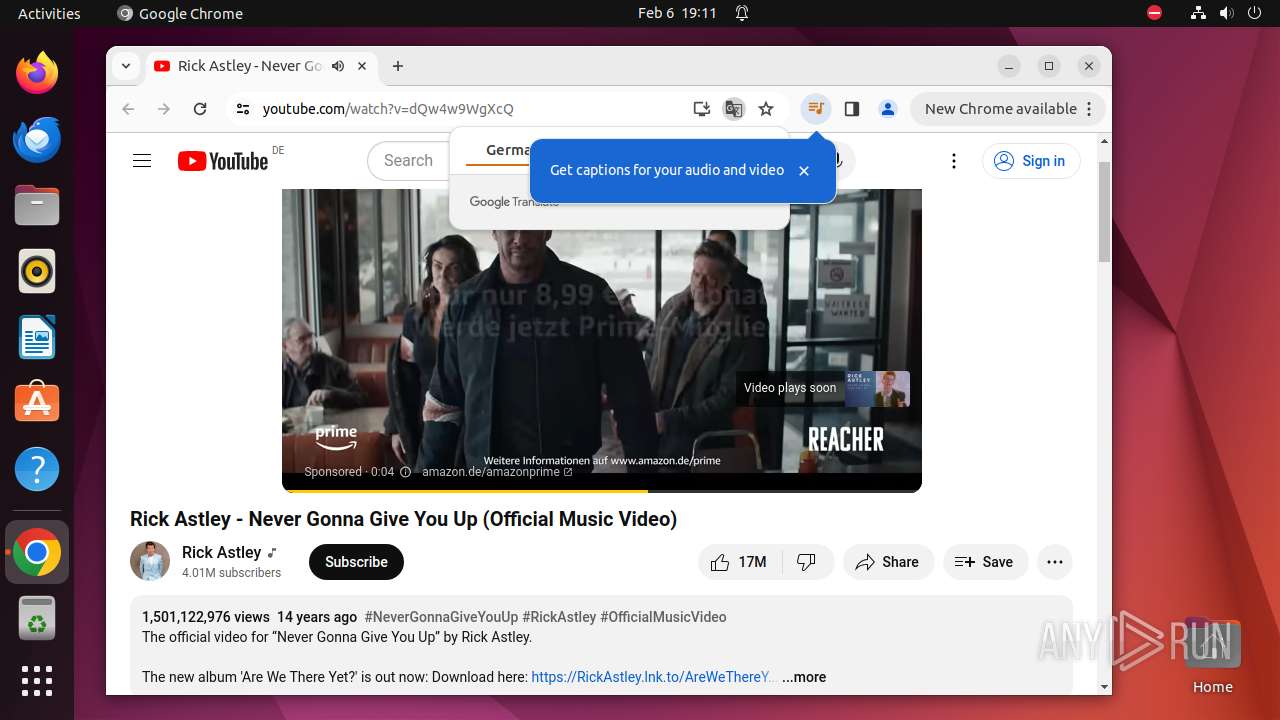The height and width of the screenshot is (720, 1280).
Task: Click the install app icon in address bar
Action: click(702, 109)
